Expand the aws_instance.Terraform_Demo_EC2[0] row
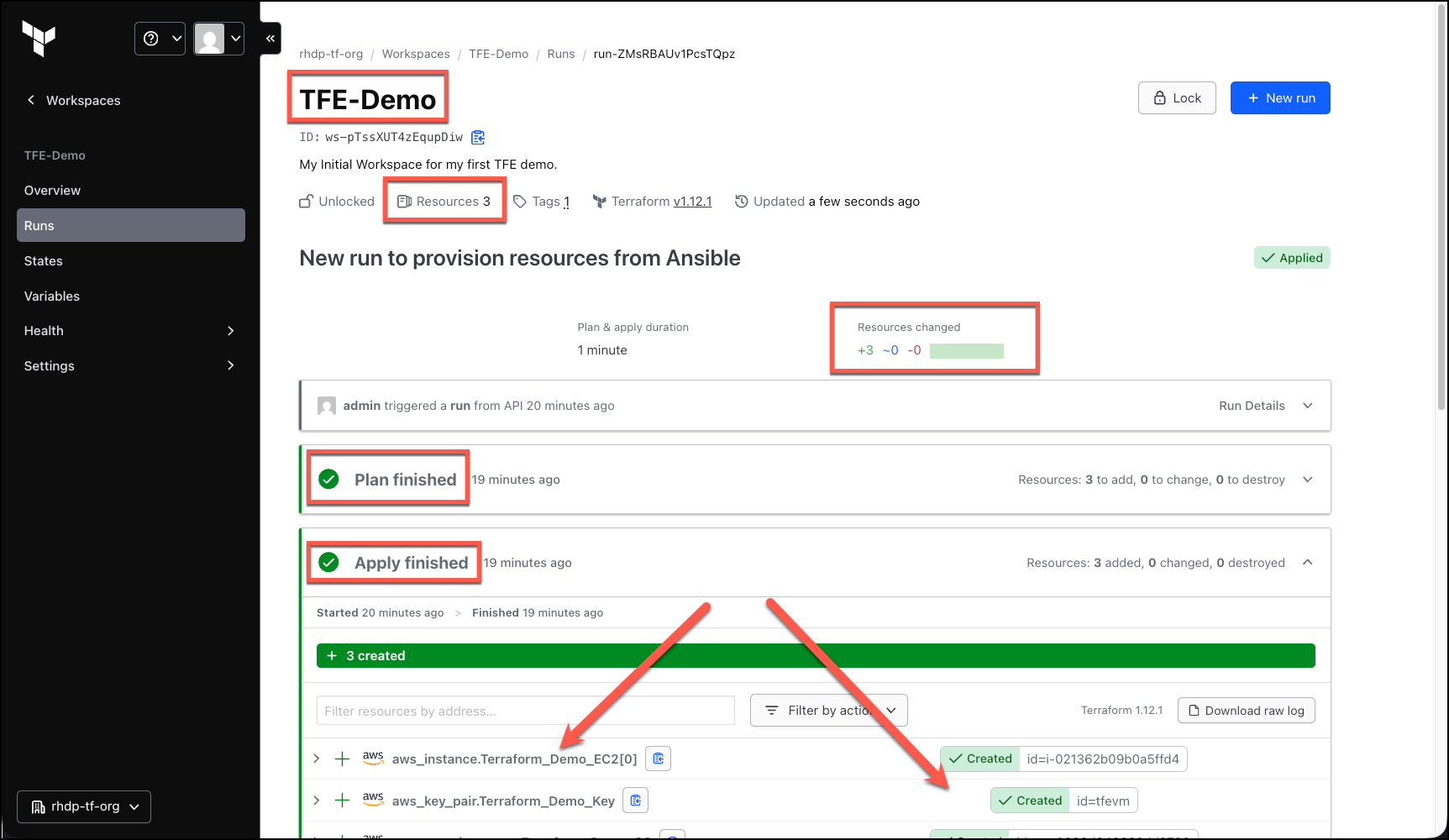The image size is (1449, 840). (x=317, y=759)
